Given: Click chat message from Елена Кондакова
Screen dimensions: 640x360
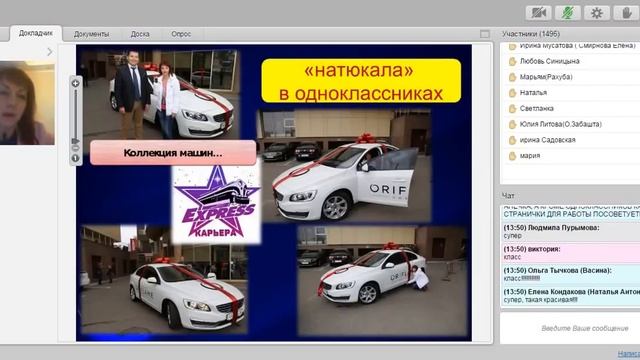Looking at the screenshot, I should (x=571, y=296).
